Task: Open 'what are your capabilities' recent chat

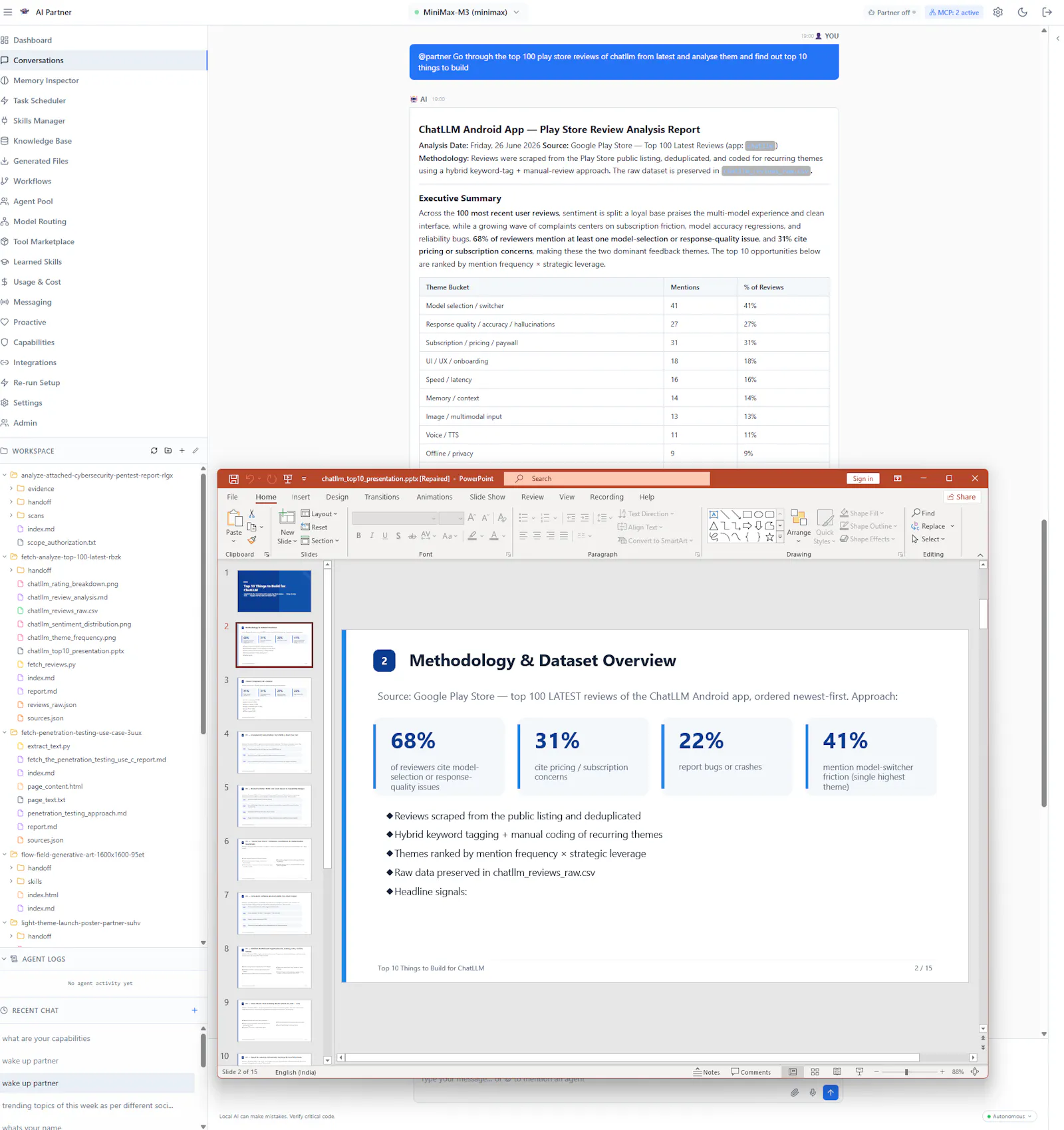Action: pos(46,1038)
